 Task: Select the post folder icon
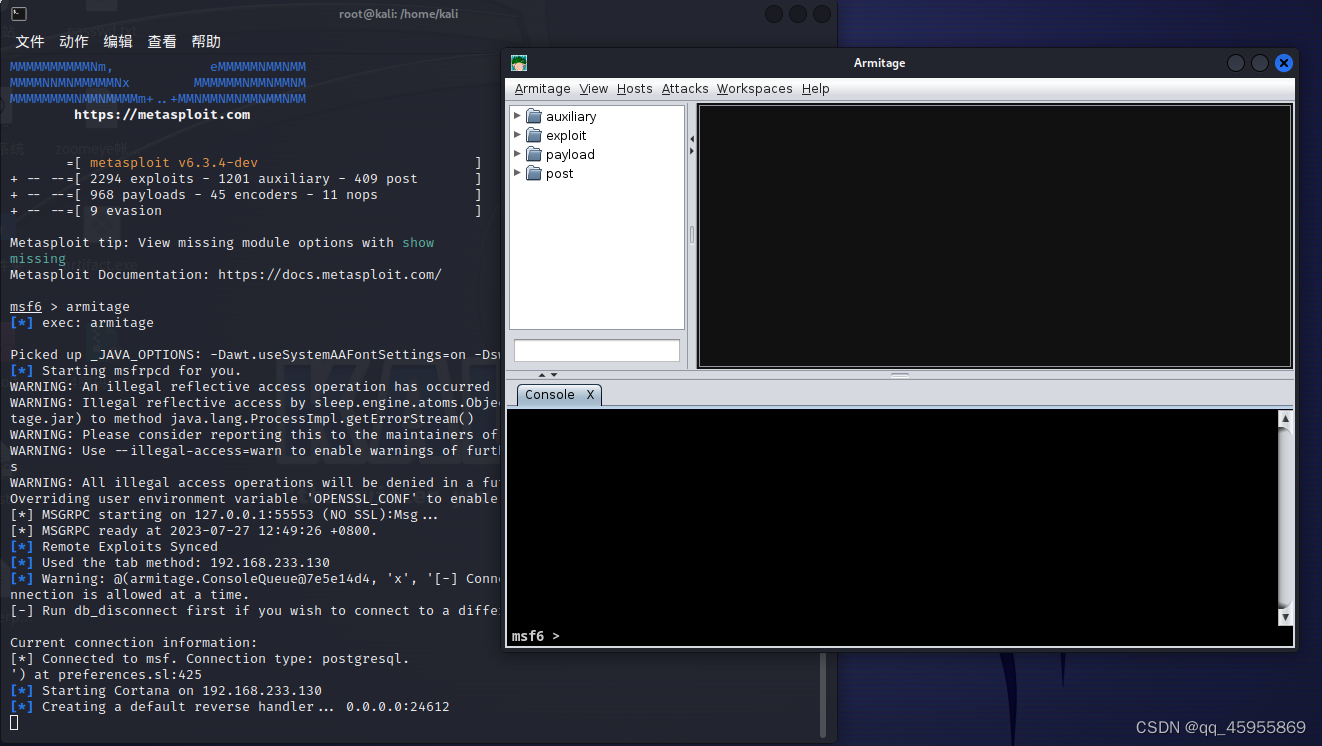533,173
